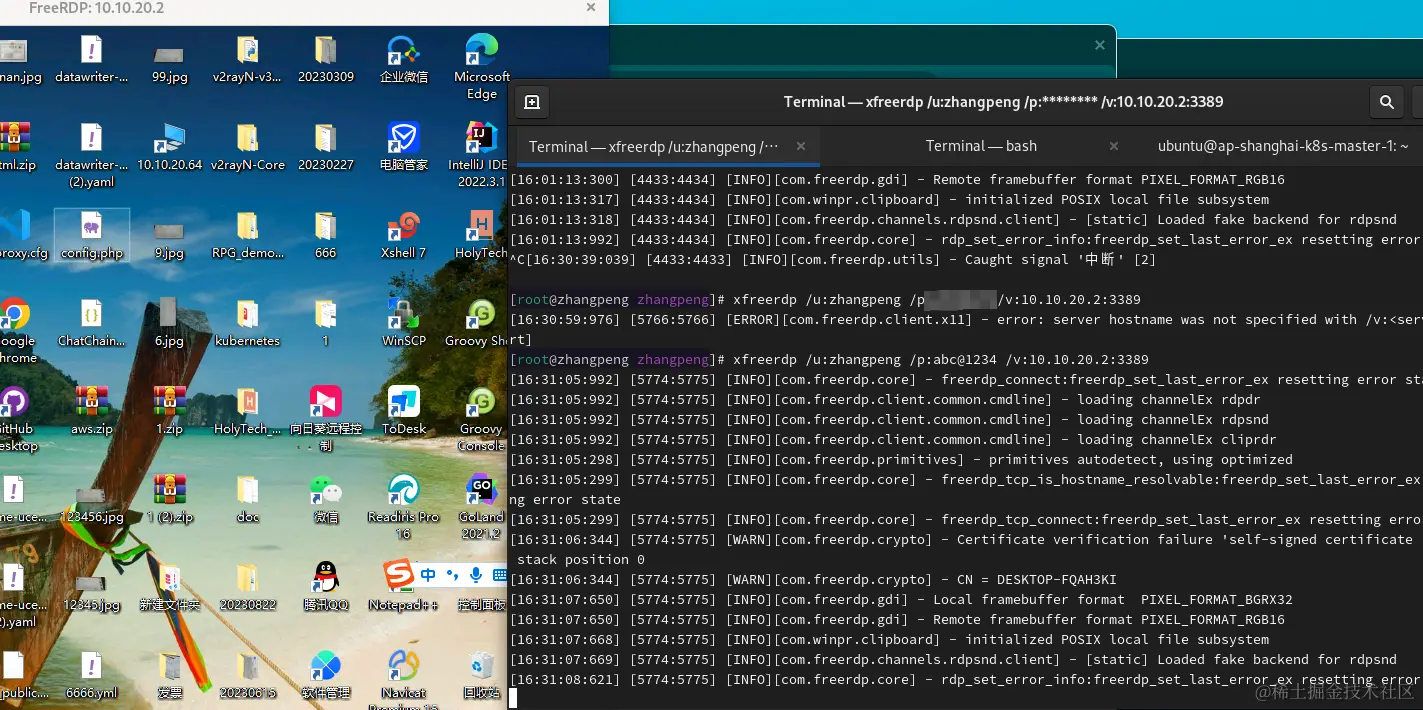
Task: Open the 20230227 folder
Action: tap(325, 147)
